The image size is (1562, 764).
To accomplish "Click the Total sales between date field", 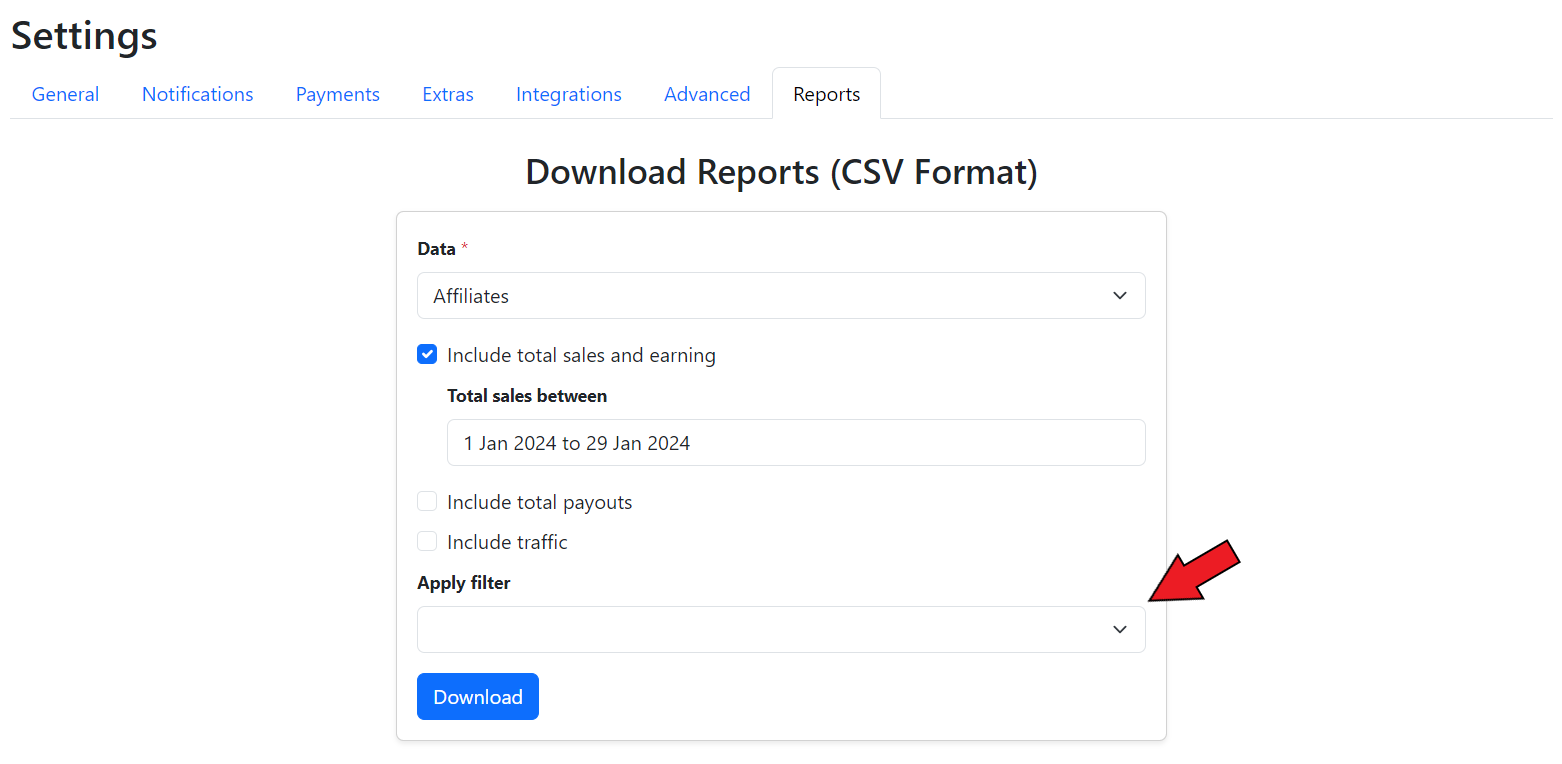I will pyautogui.click(x=795, y=443).
